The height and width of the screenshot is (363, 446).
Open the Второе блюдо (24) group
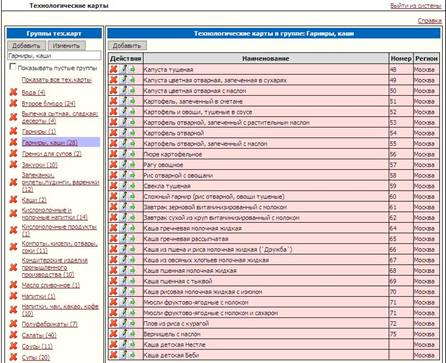pyautogui.click(x=49, y=104)
